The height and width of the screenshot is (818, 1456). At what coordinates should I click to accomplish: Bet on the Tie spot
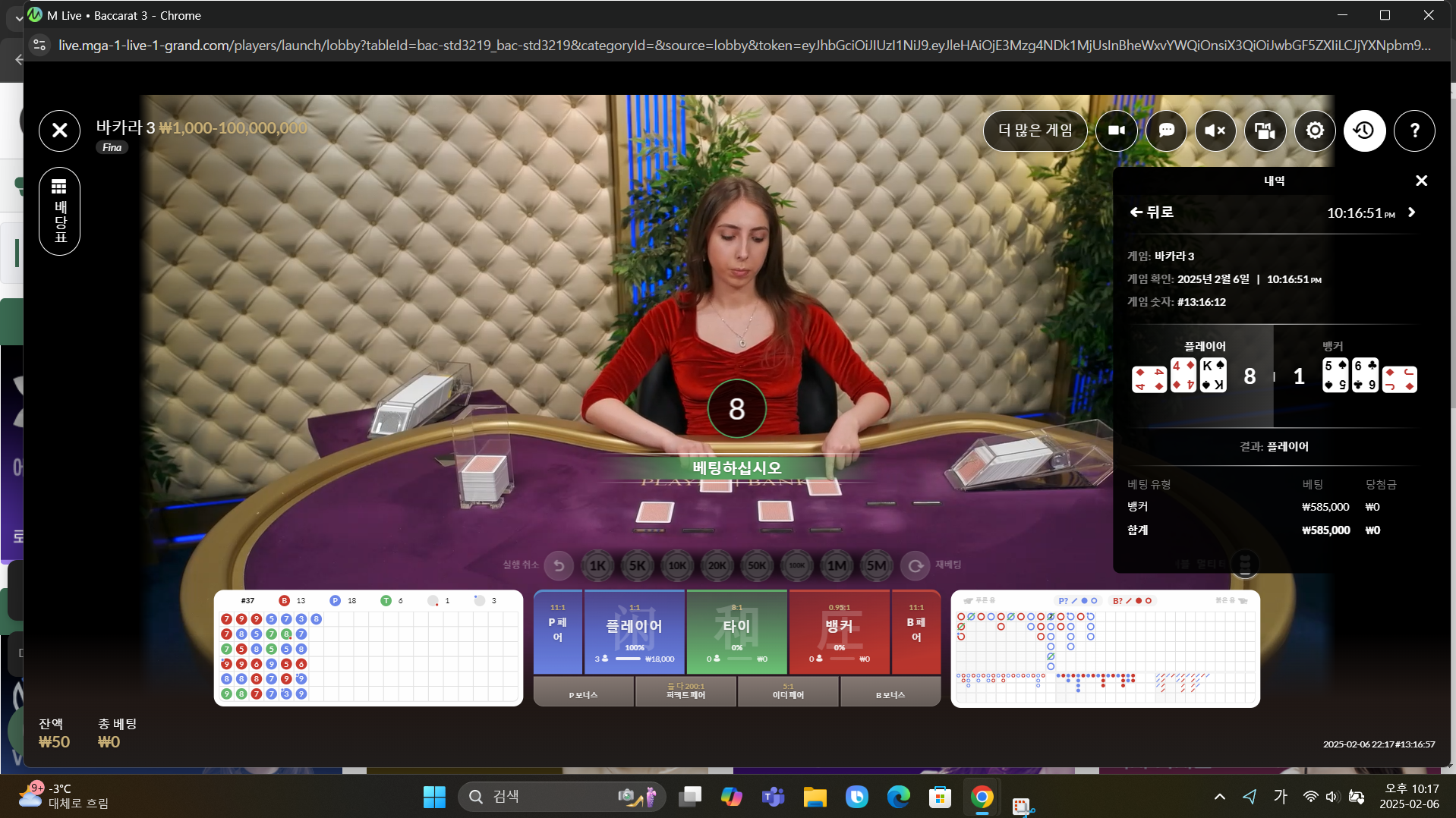pos(736,632)
